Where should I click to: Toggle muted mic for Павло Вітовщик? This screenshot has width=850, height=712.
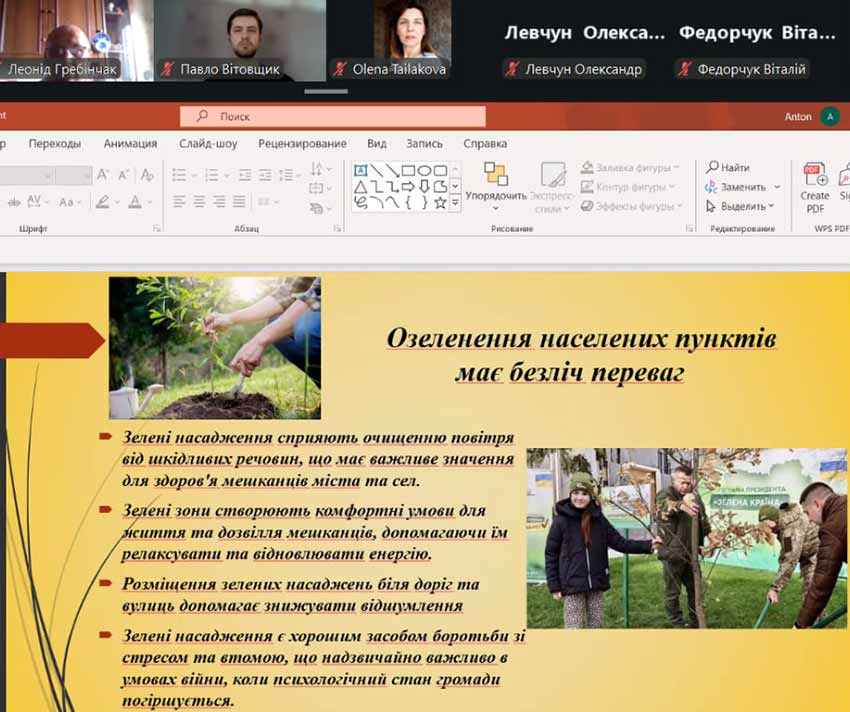tap(169, 69)
